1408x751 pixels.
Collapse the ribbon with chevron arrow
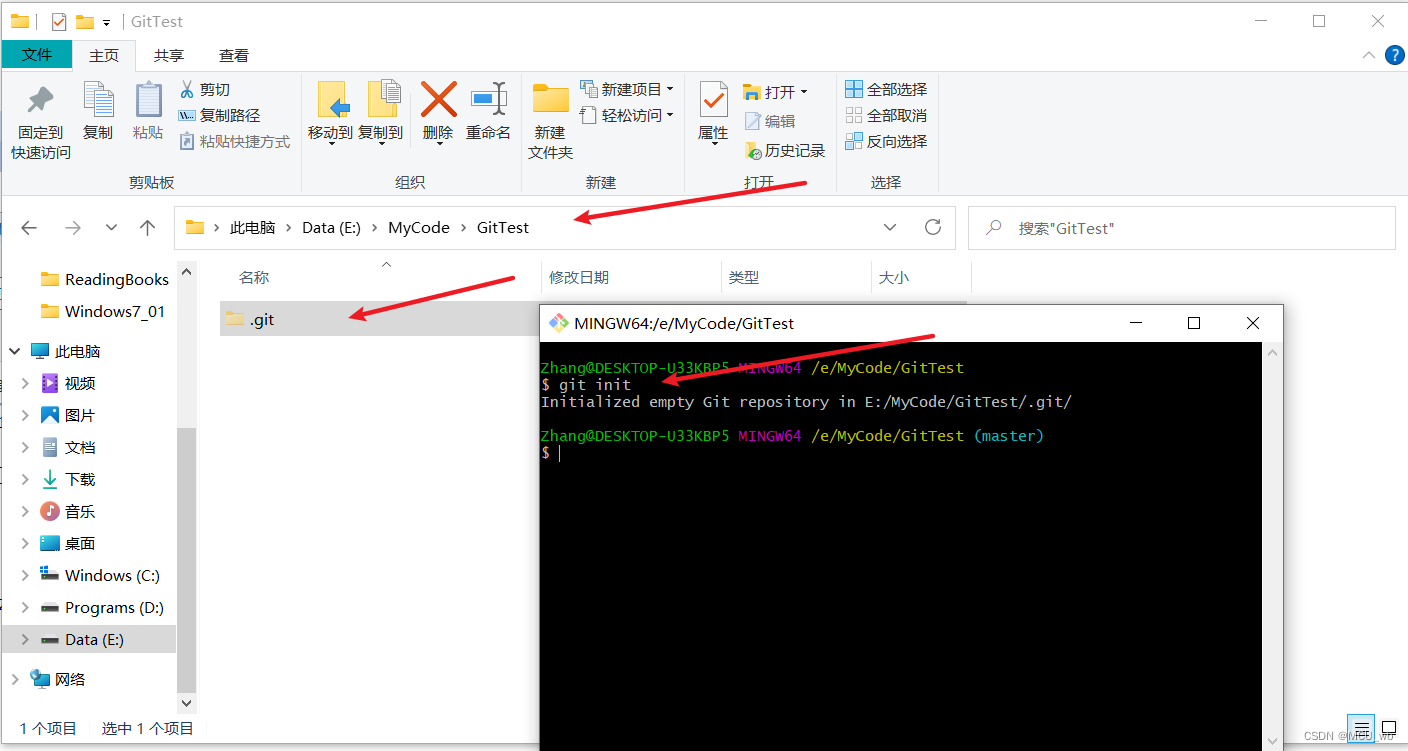(1368, 55)
